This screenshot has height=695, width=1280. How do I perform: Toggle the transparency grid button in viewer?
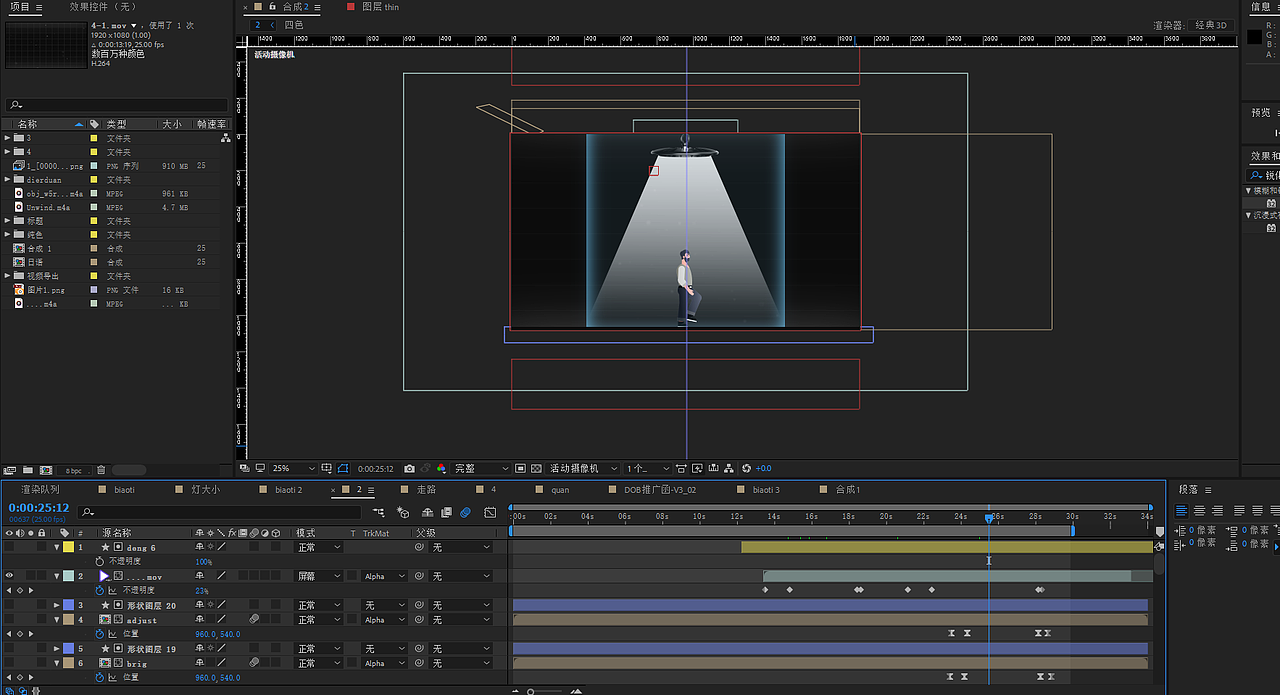pyautogui.click(x=534, y=468)
